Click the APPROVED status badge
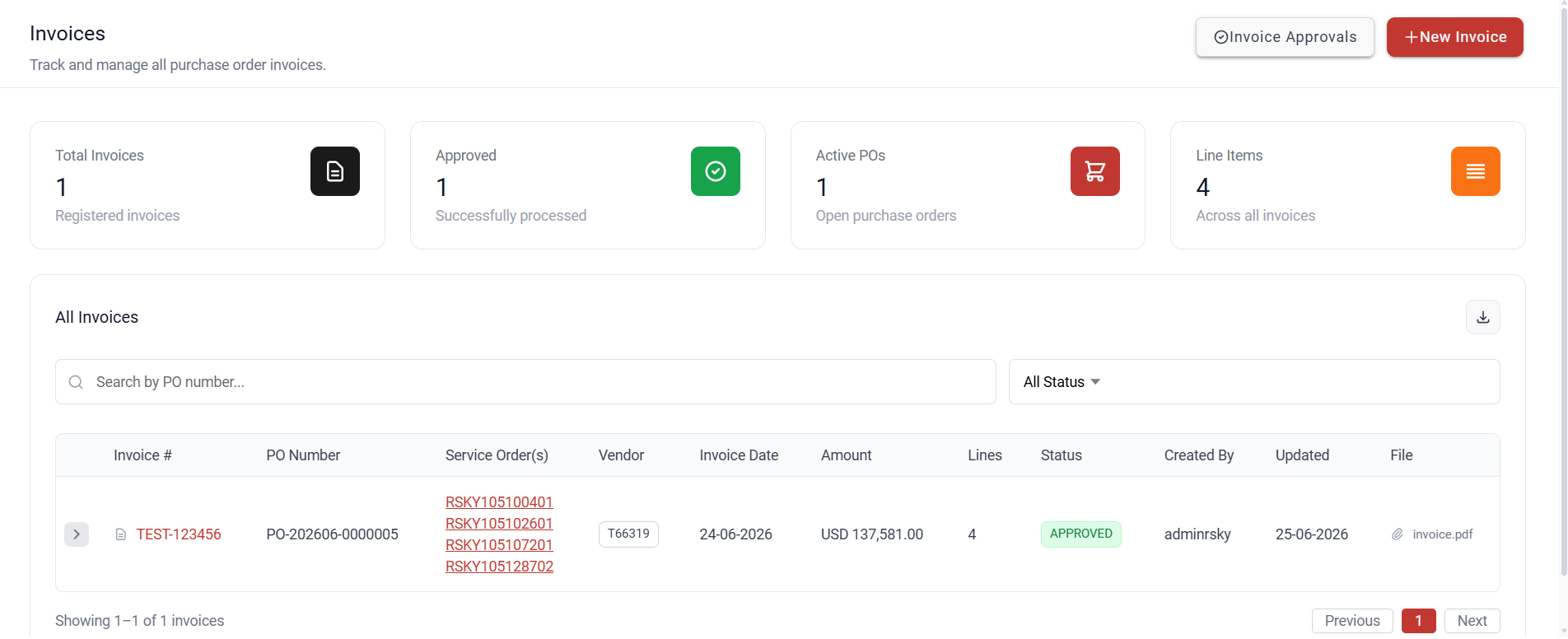This screenshot has height=639, width=1568. click(x=1080, y=534)
